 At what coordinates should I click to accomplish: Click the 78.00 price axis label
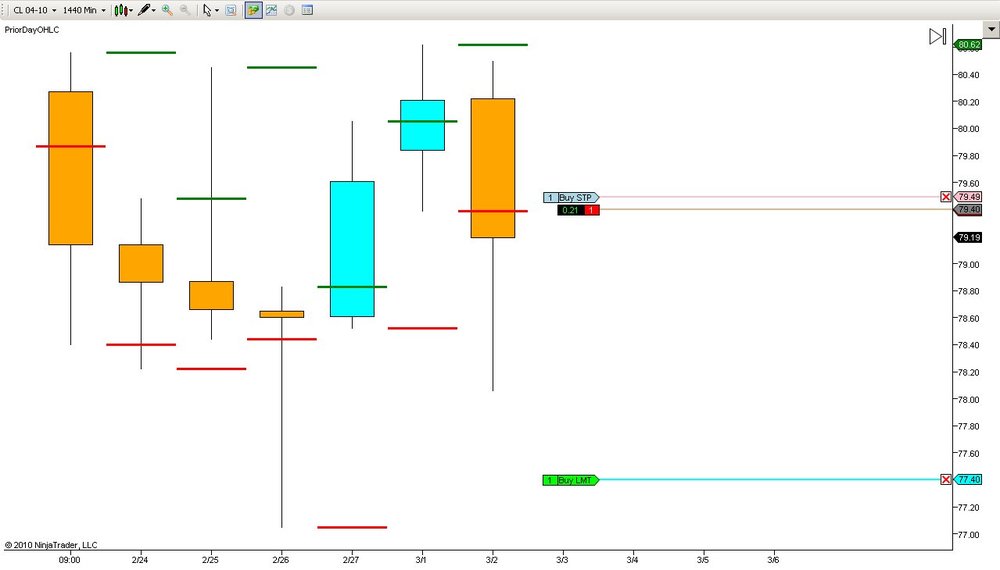[968, 400]
